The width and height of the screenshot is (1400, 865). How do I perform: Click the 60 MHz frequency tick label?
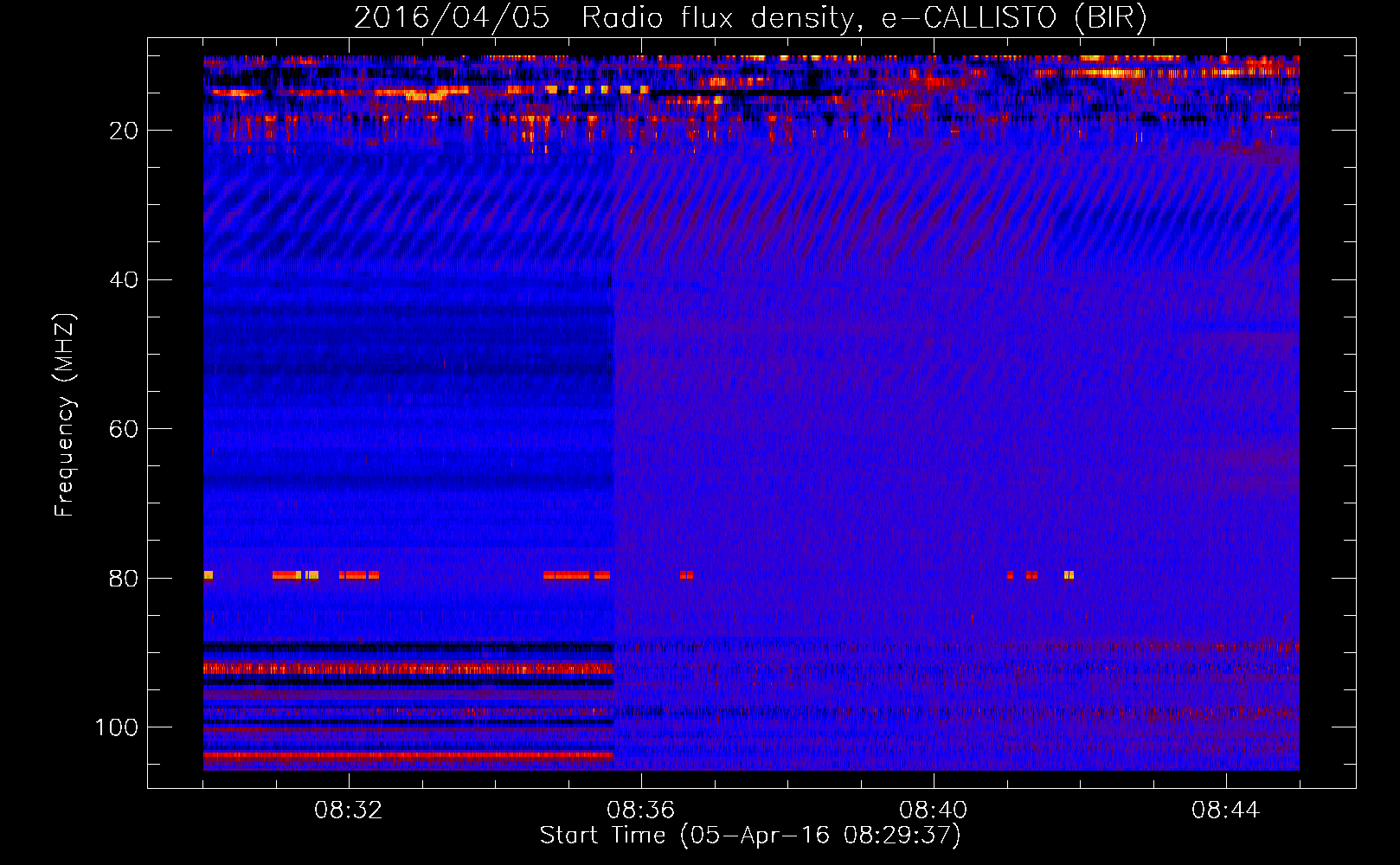pyautogui.click(x=124, y=429)
